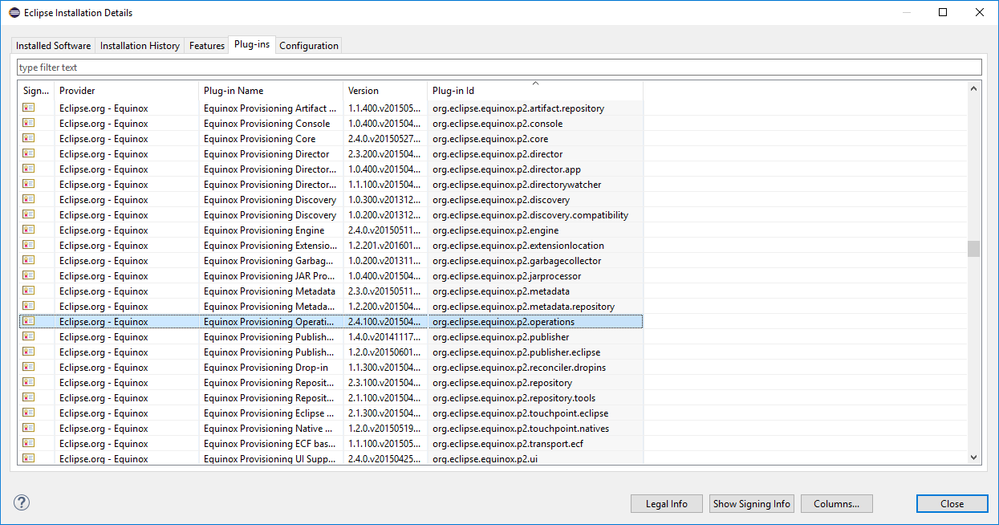999x525 pixels.
Task: Click signed icon for org.eclipse.equinox.p2.garbagecollector row
Action: point(28,261)
